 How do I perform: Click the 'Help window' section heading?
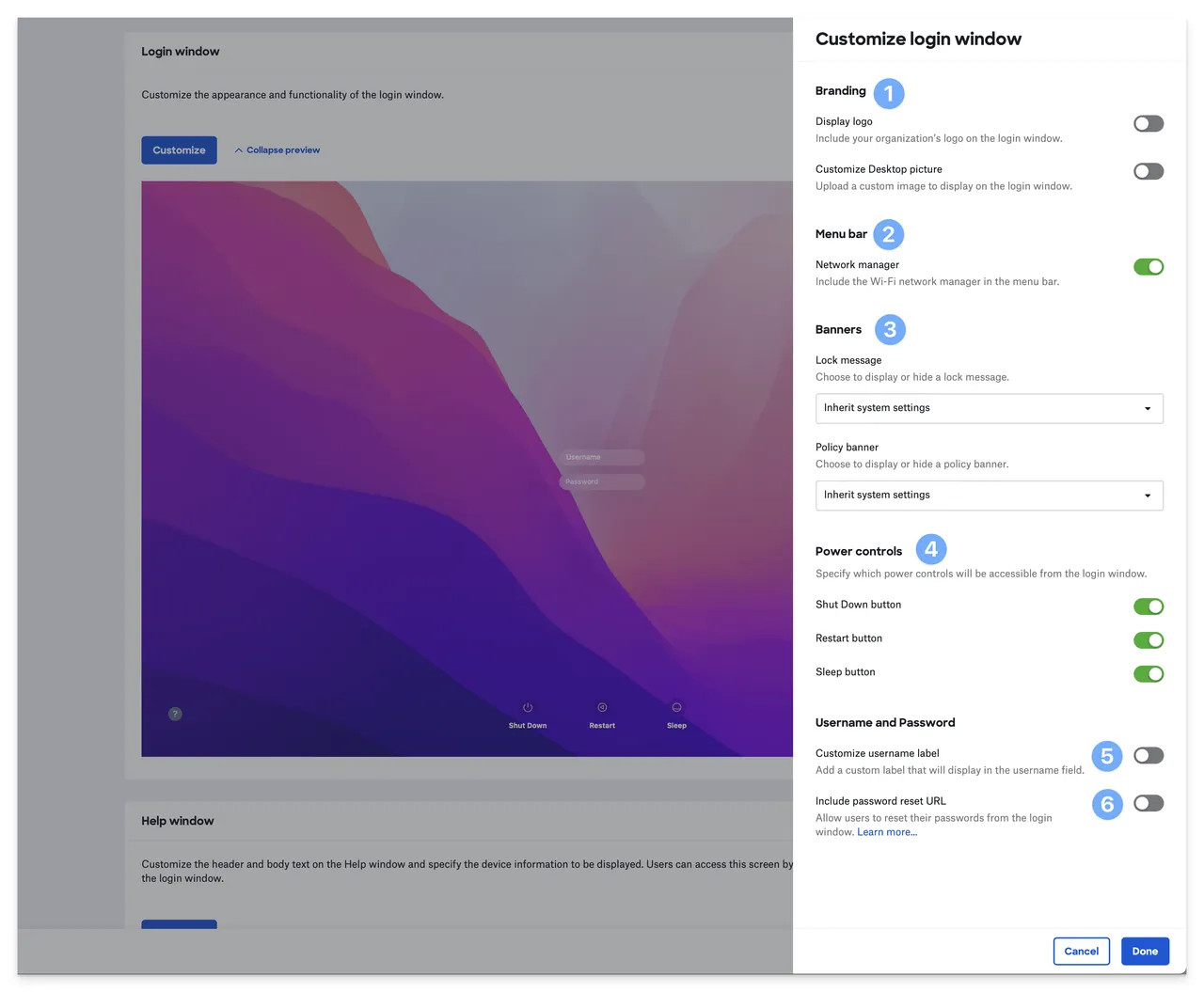[x=178, y=821]
